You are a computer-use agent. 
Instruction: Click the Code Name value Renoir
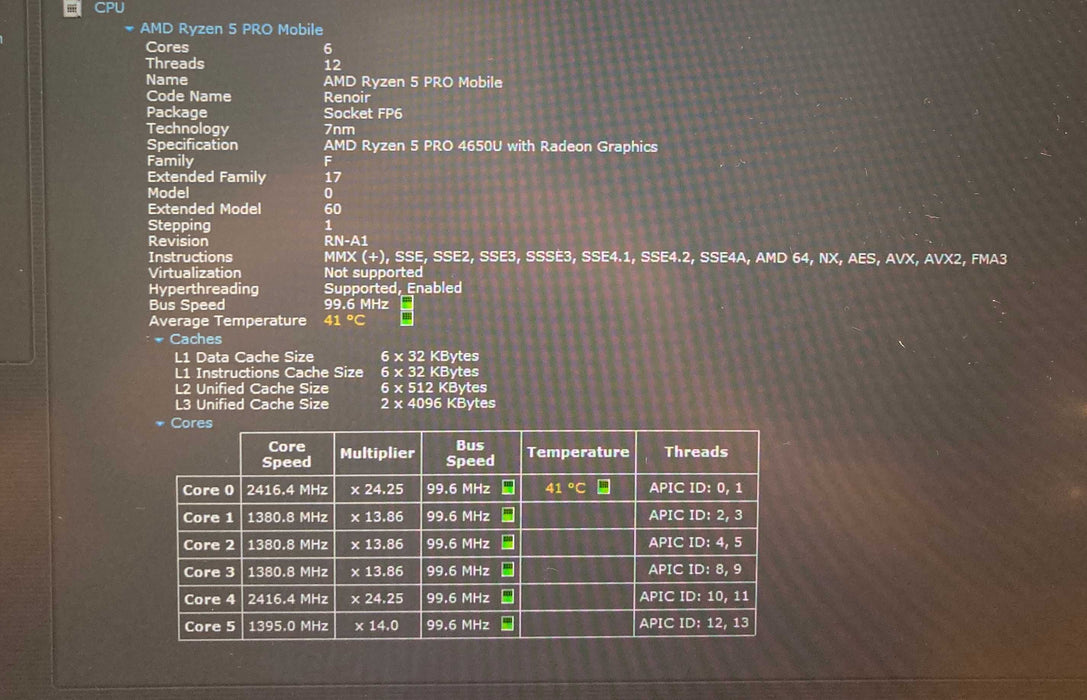[x=347, y=98]
